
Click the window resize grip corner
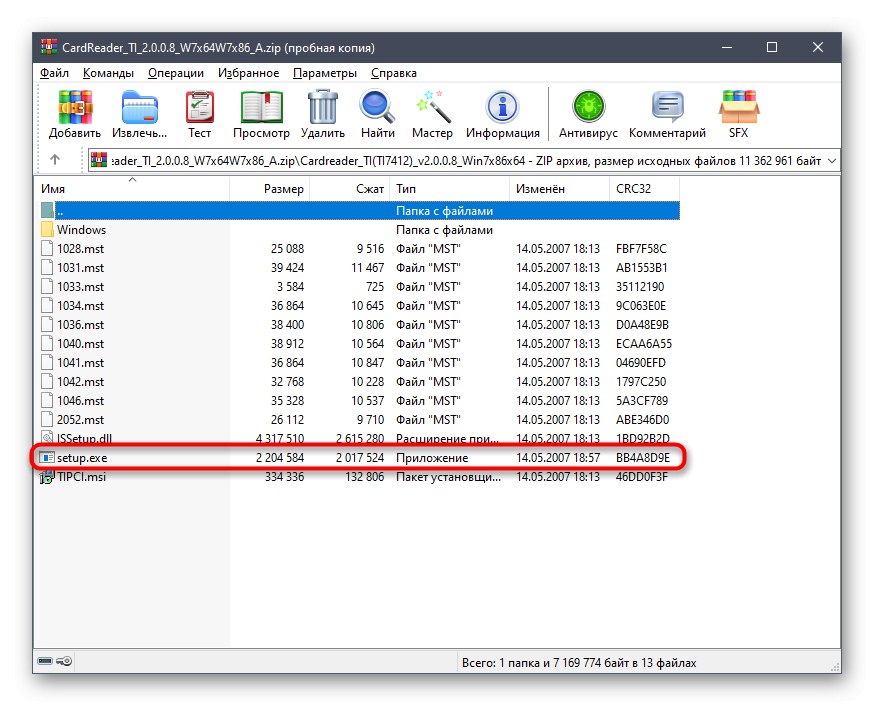click(x=835, y=666)
